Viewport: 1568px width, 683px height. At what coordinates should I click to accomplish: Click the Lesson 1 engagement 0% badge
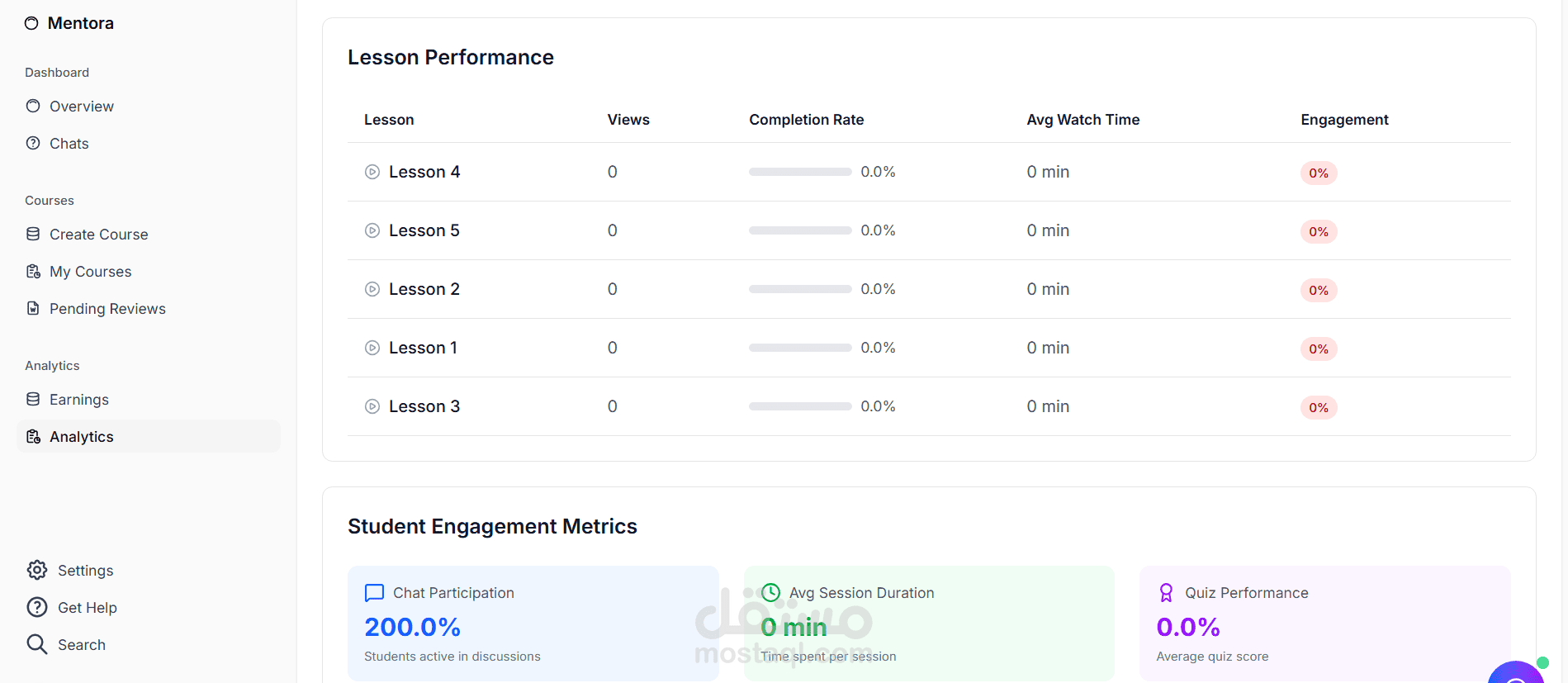pos(1318,349)
